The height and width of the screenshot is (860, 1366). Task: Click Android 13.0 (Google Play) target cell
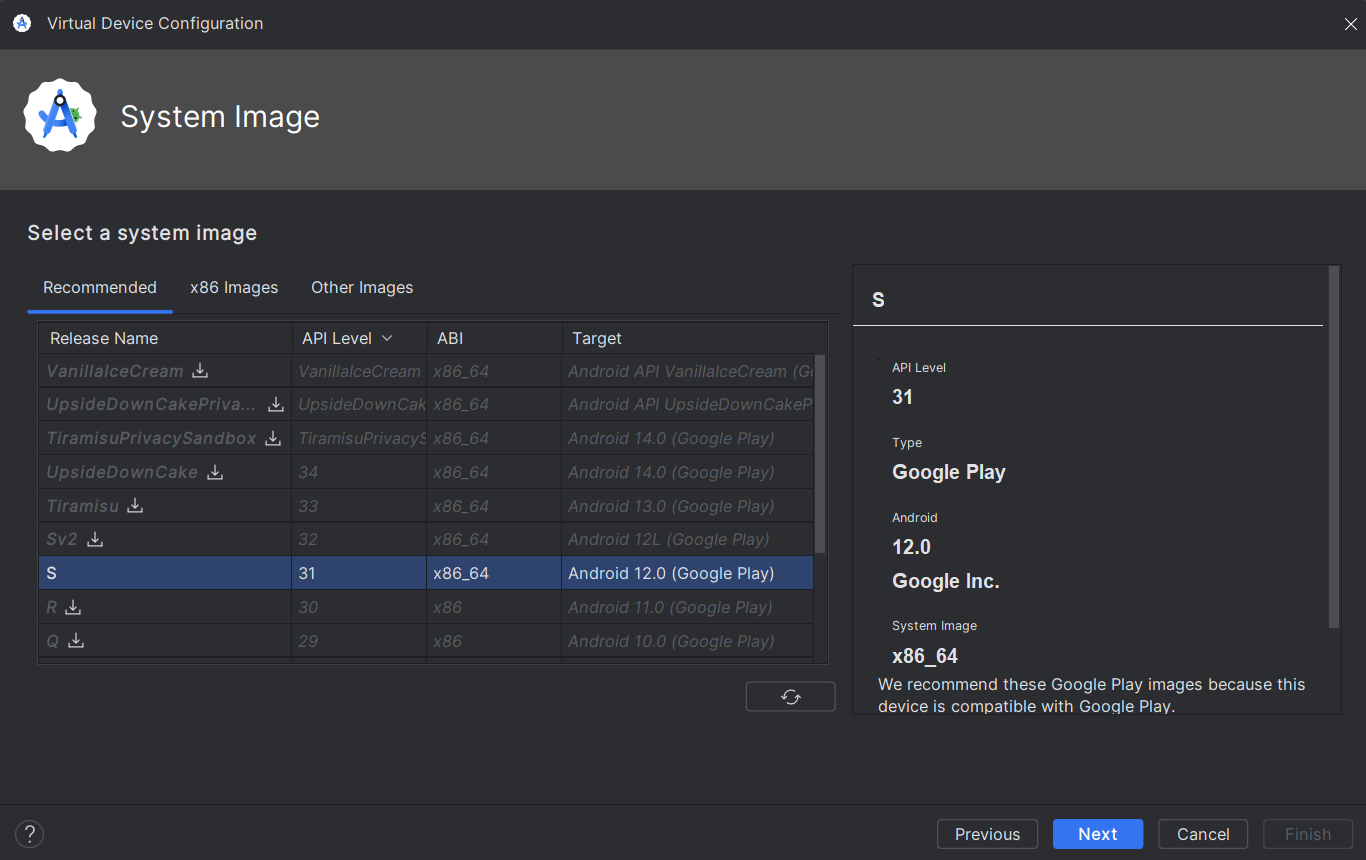point(688,506)
